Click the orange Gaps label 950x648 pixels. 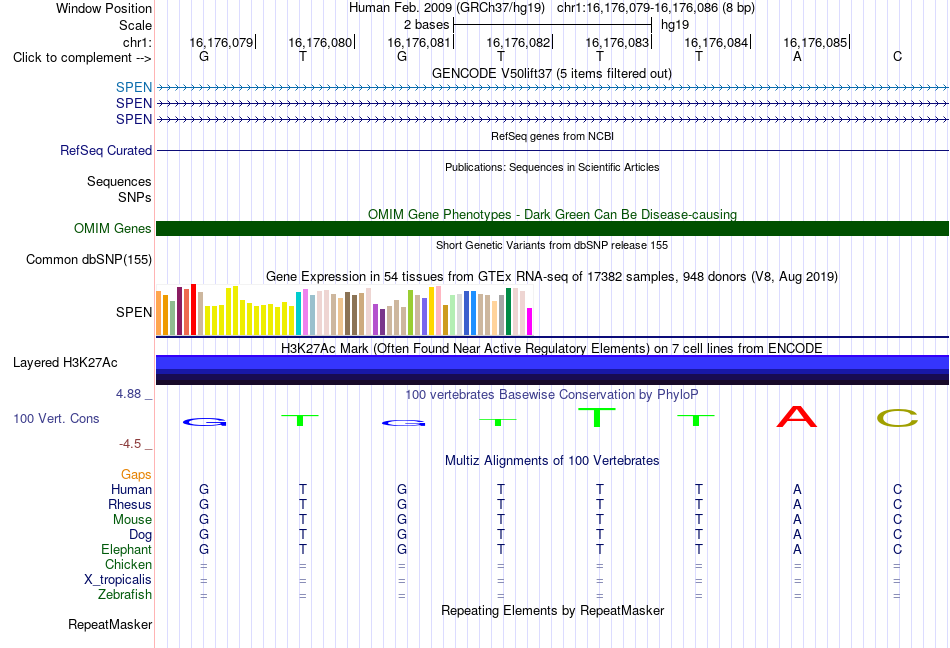[136, 474]
